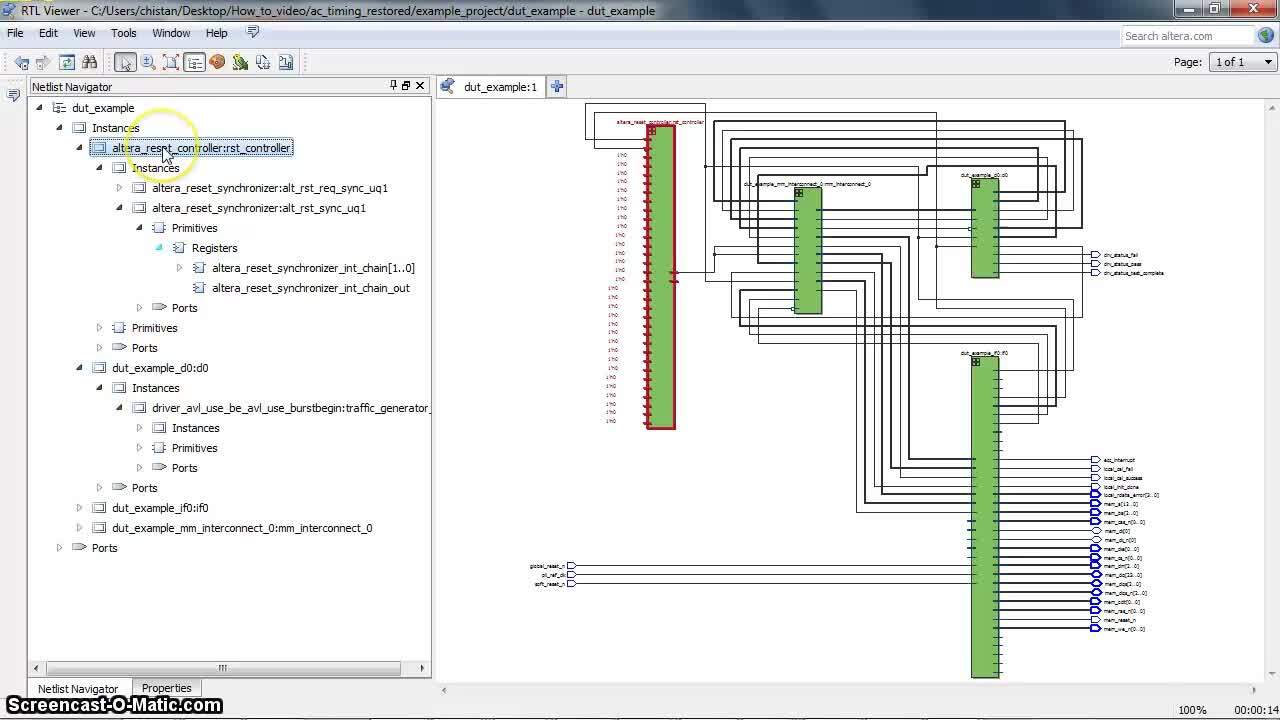Click the green bird icon in the toolbar
1280x720 pixels.
[240, 62]
